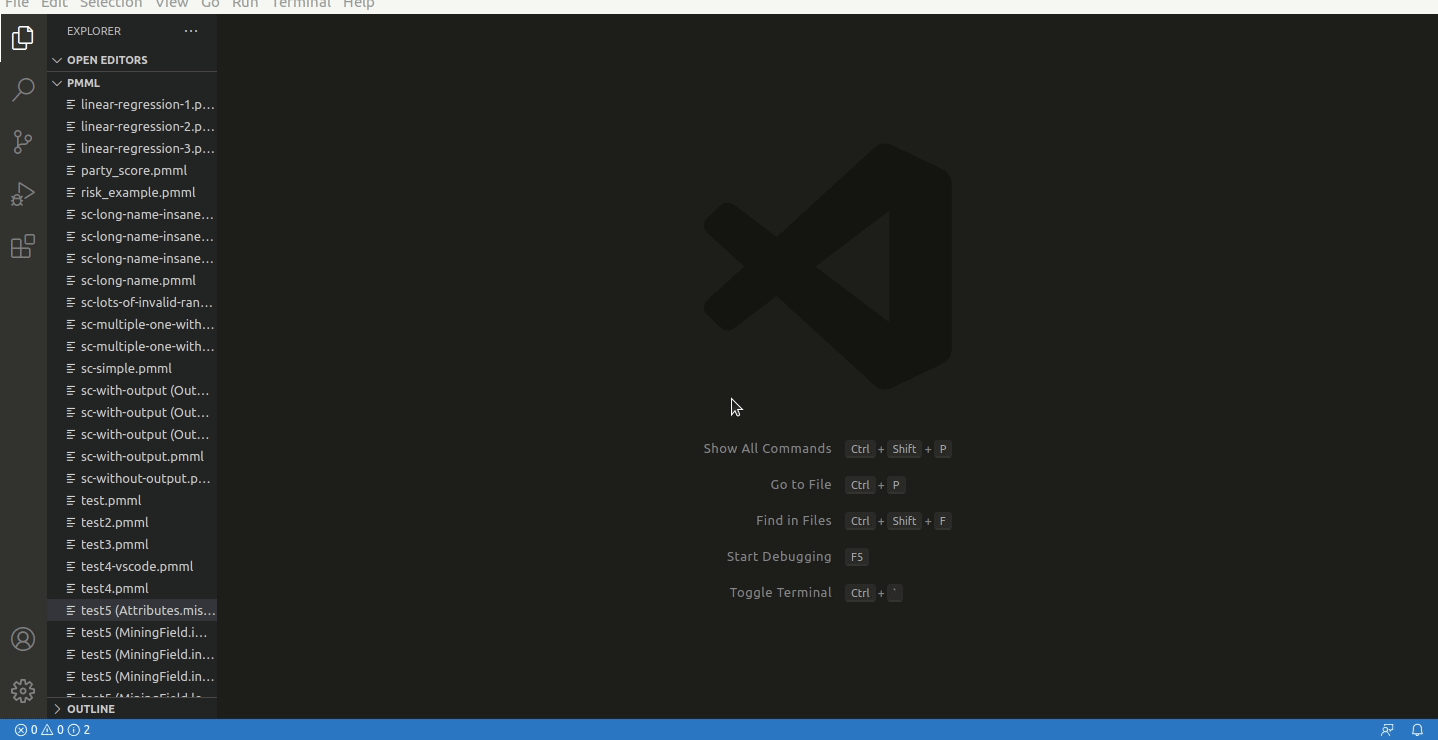Viewport: 1438px width, 740px height.
Task: Open the File menu
Action: (16, 5)
